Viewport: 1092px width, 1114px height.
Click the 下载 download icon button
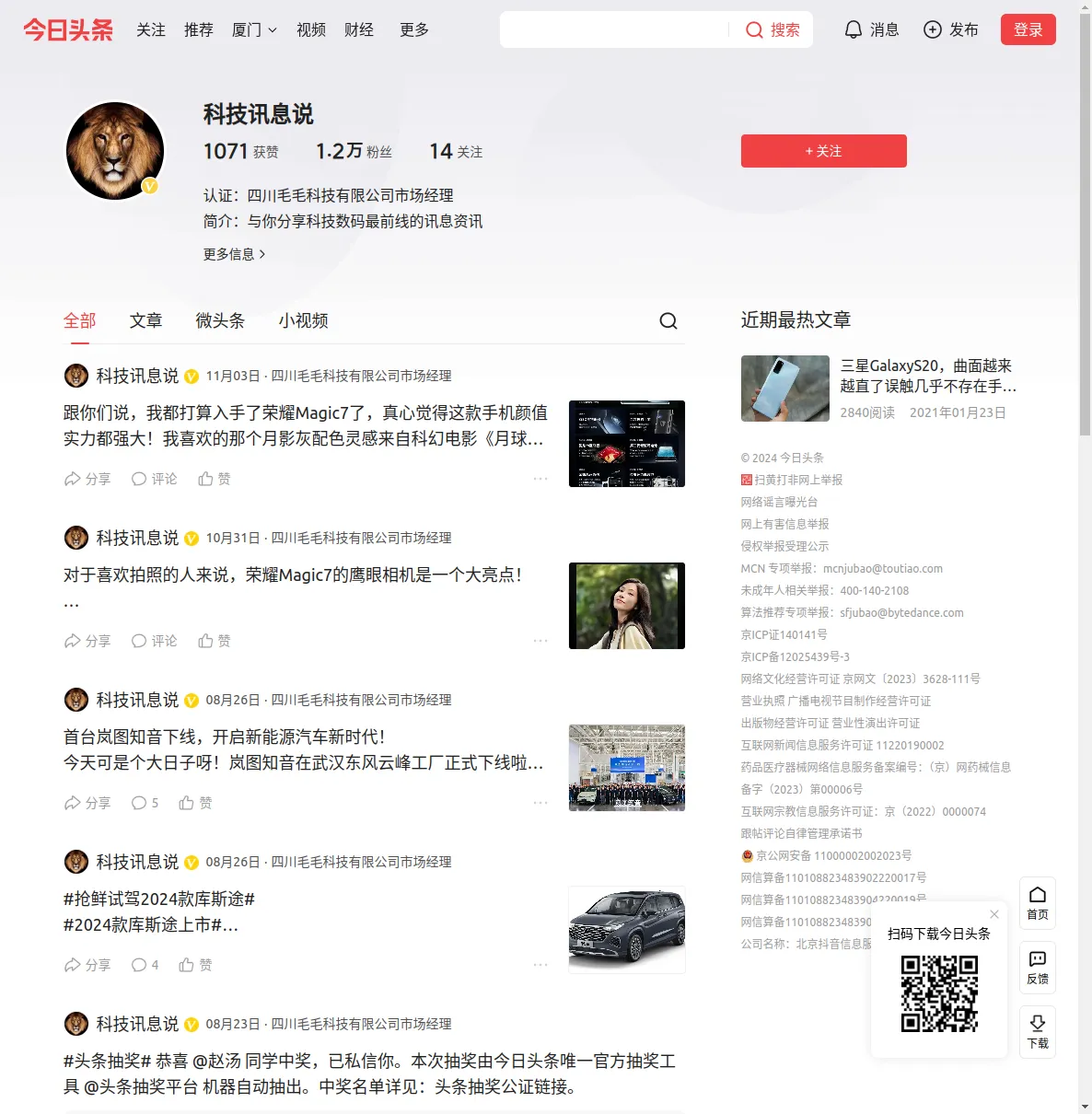tap(1038, 1032)
